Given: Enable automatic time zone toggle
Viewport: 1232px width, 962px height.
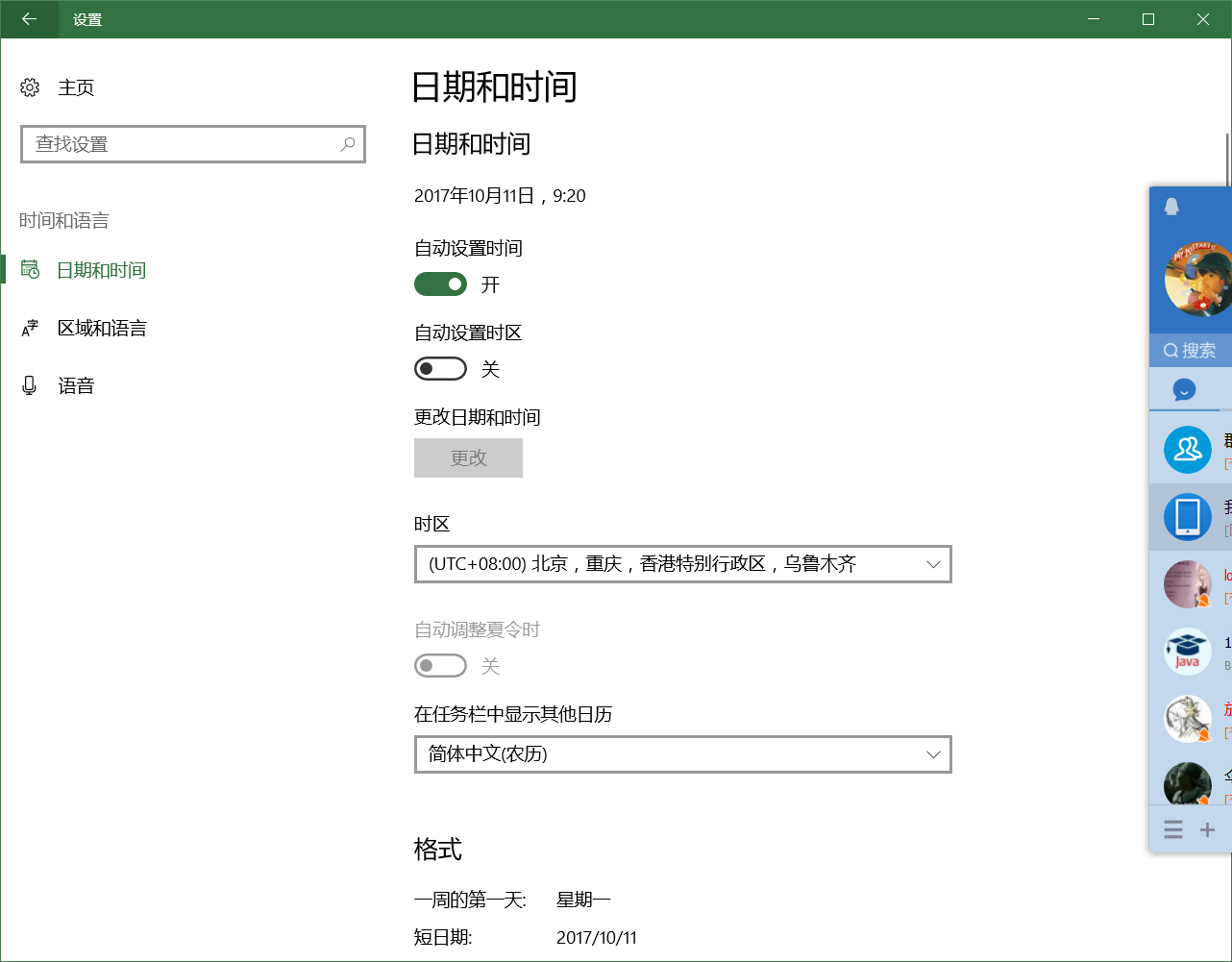Looking at the screenshot, I should click(x=440, y=369).
